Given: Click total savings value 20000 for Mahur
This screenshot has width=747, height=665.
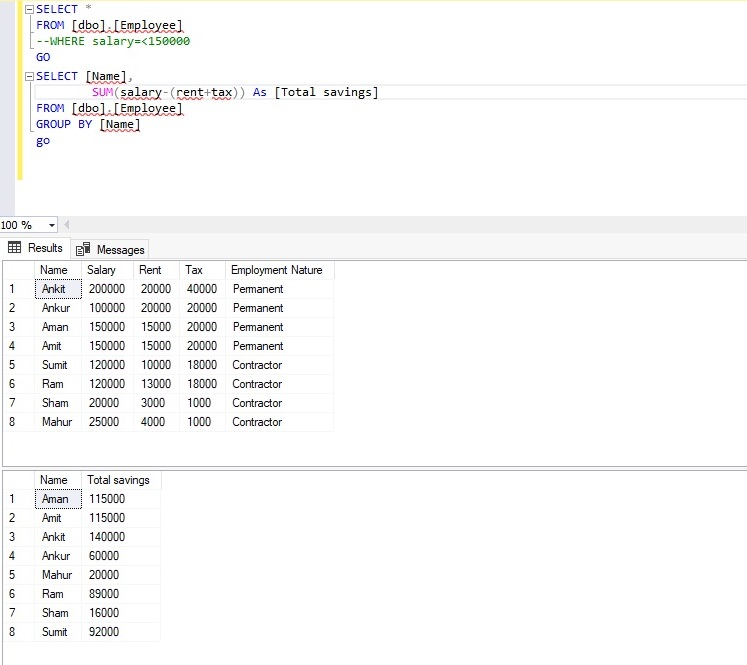Looking at the screenshot, I should coord(121,575).
